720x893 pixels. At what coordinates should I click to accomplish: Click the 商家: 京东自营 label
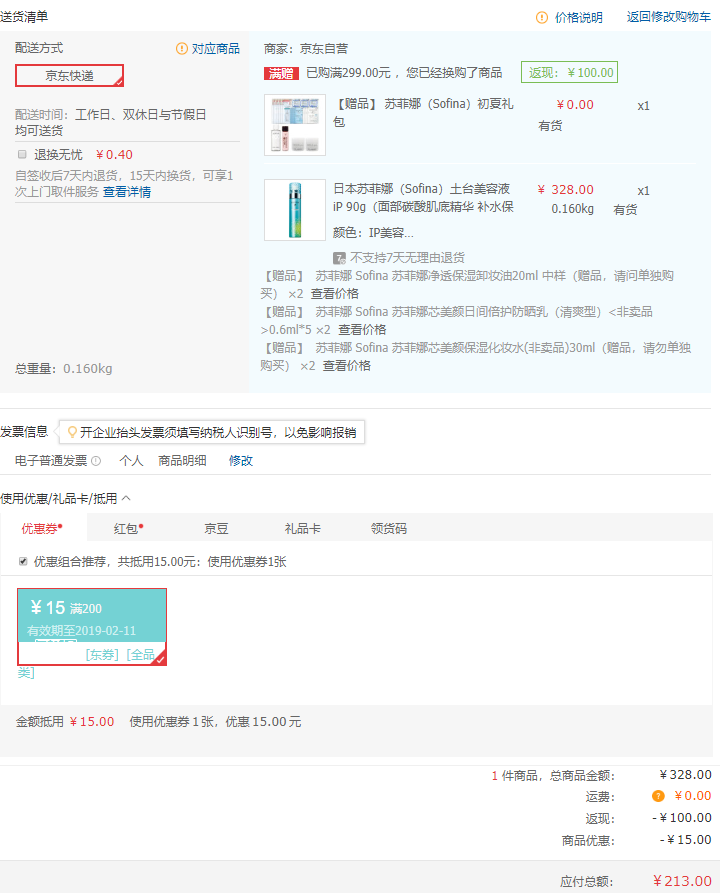[x=306, y=49]
